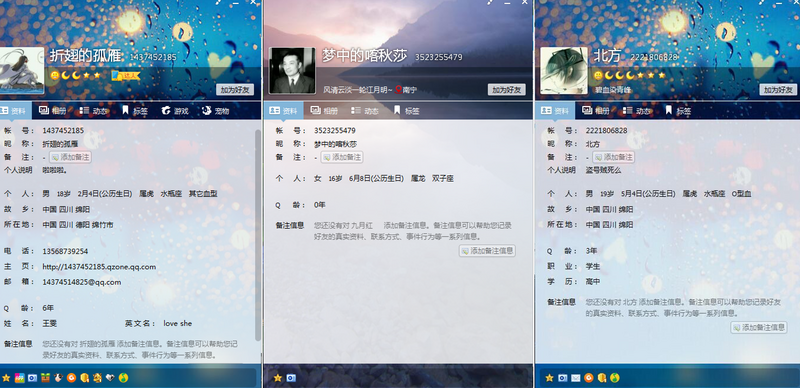Click 梦中的喀秋莎's portrait avatar
This screenshot has width=800, height=388.
click(x=292, y=70)
